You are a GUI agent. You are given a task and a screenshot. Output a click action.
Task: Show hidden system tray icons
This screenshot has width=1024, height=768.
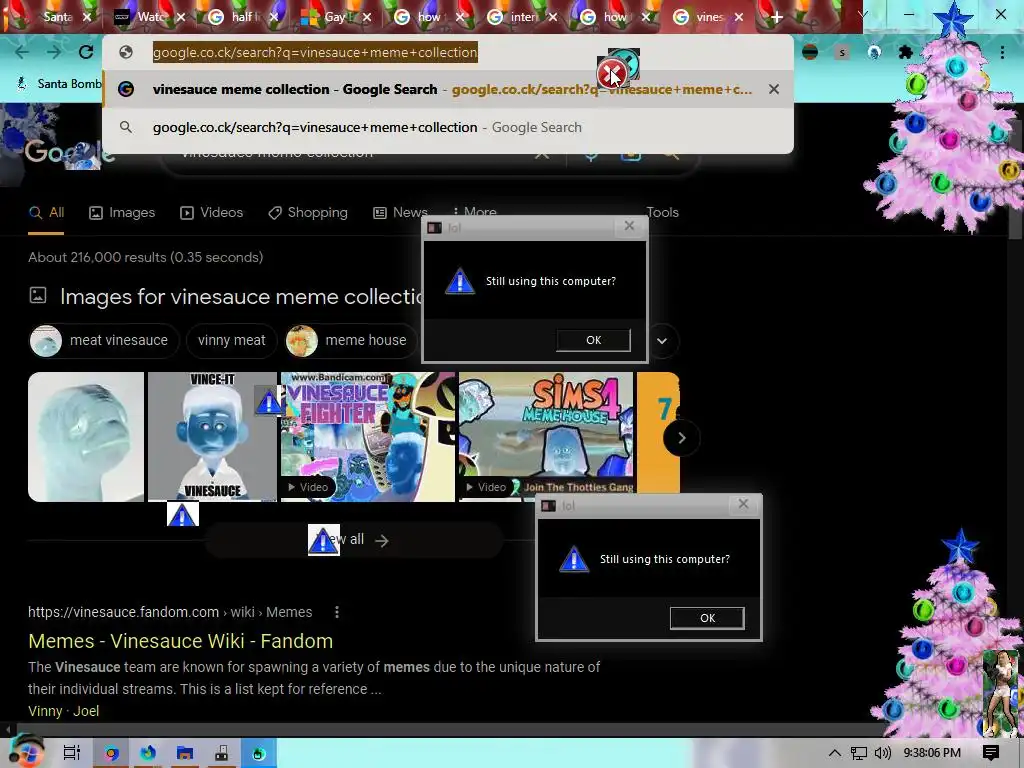coord(835,753)
